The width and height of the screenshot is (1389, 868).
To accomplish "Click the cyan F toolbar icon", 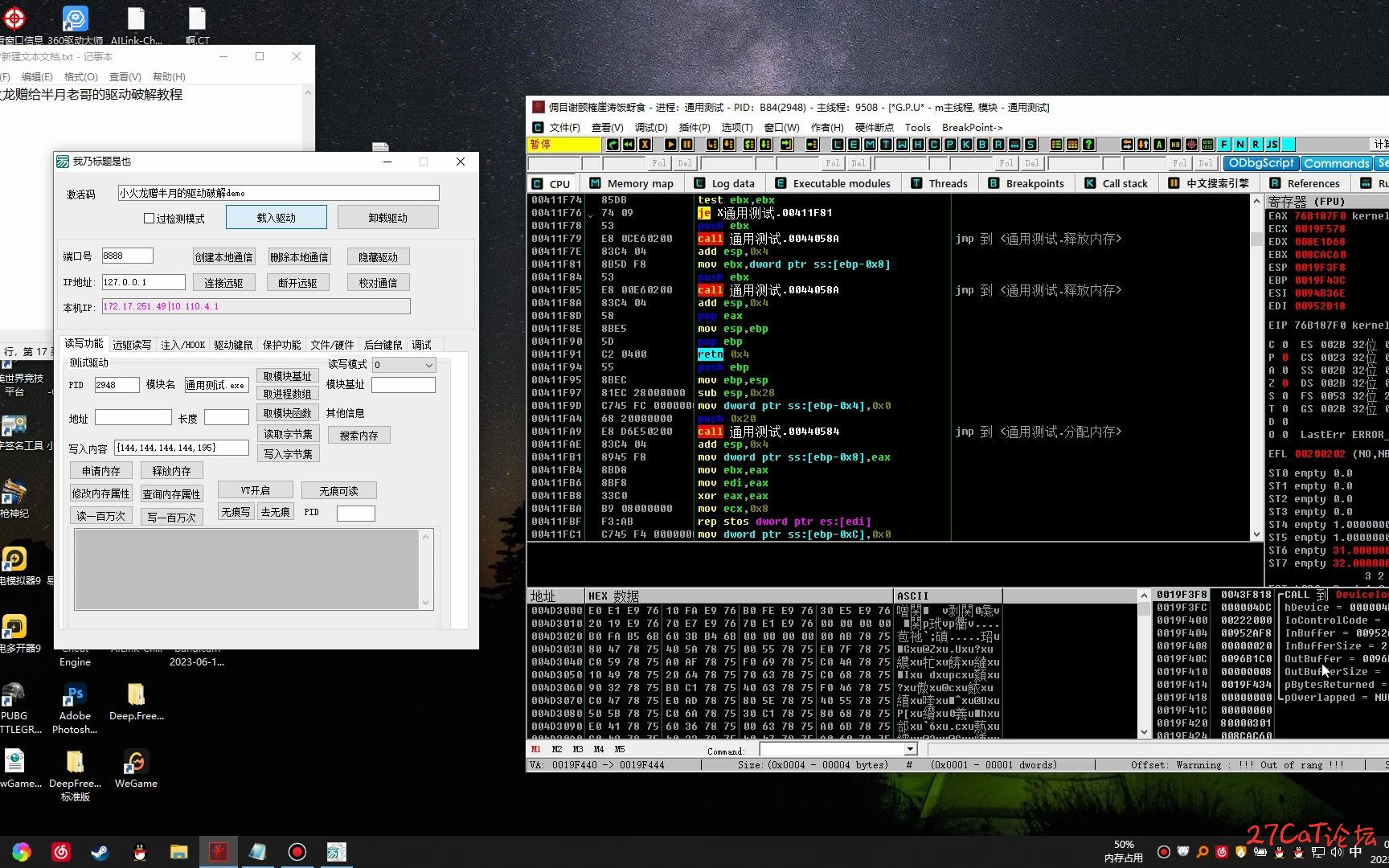I will pyautogui.click(x=1224, y=145).
